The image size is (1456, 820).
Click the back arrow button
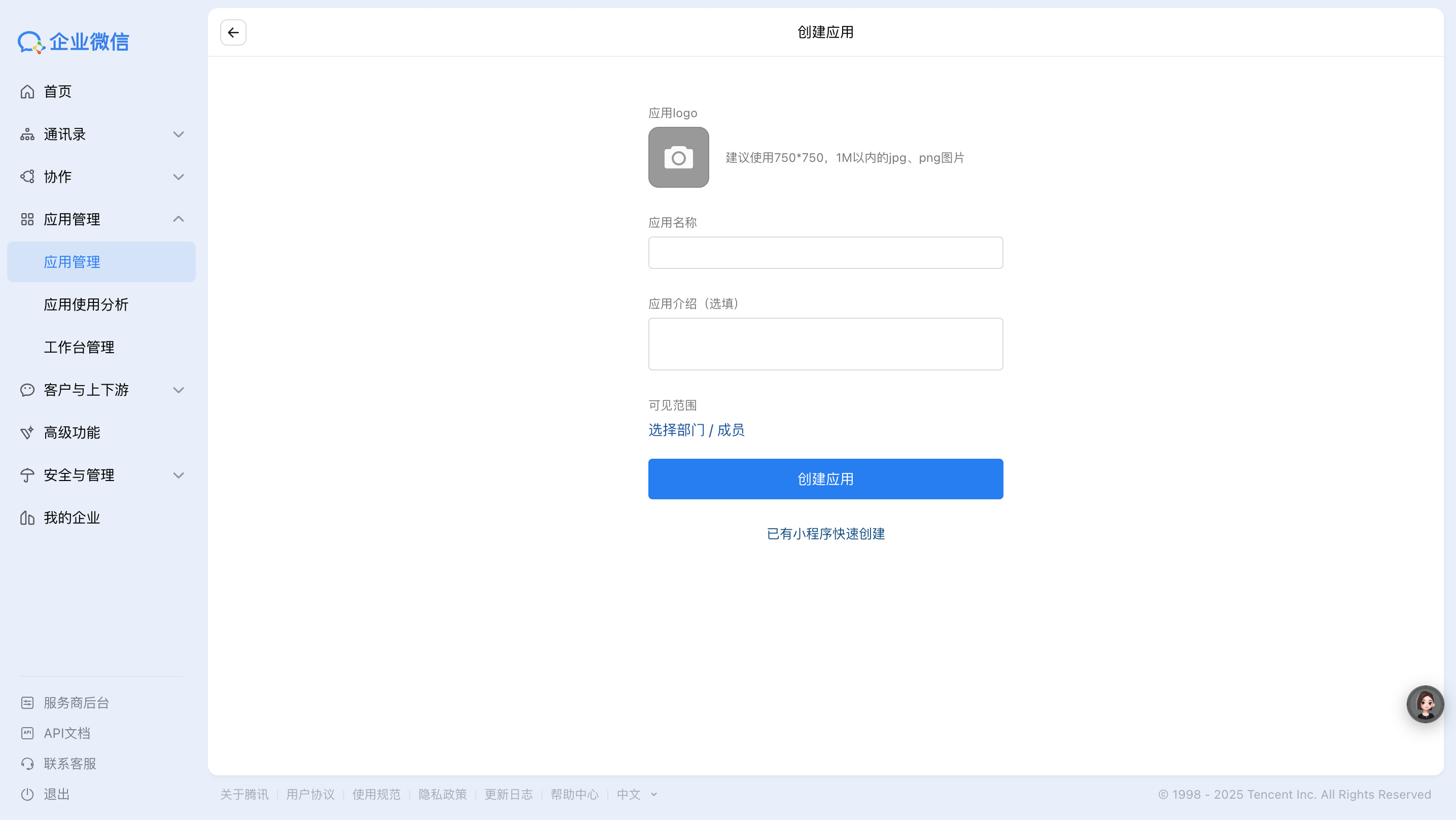tap(233, 32)
